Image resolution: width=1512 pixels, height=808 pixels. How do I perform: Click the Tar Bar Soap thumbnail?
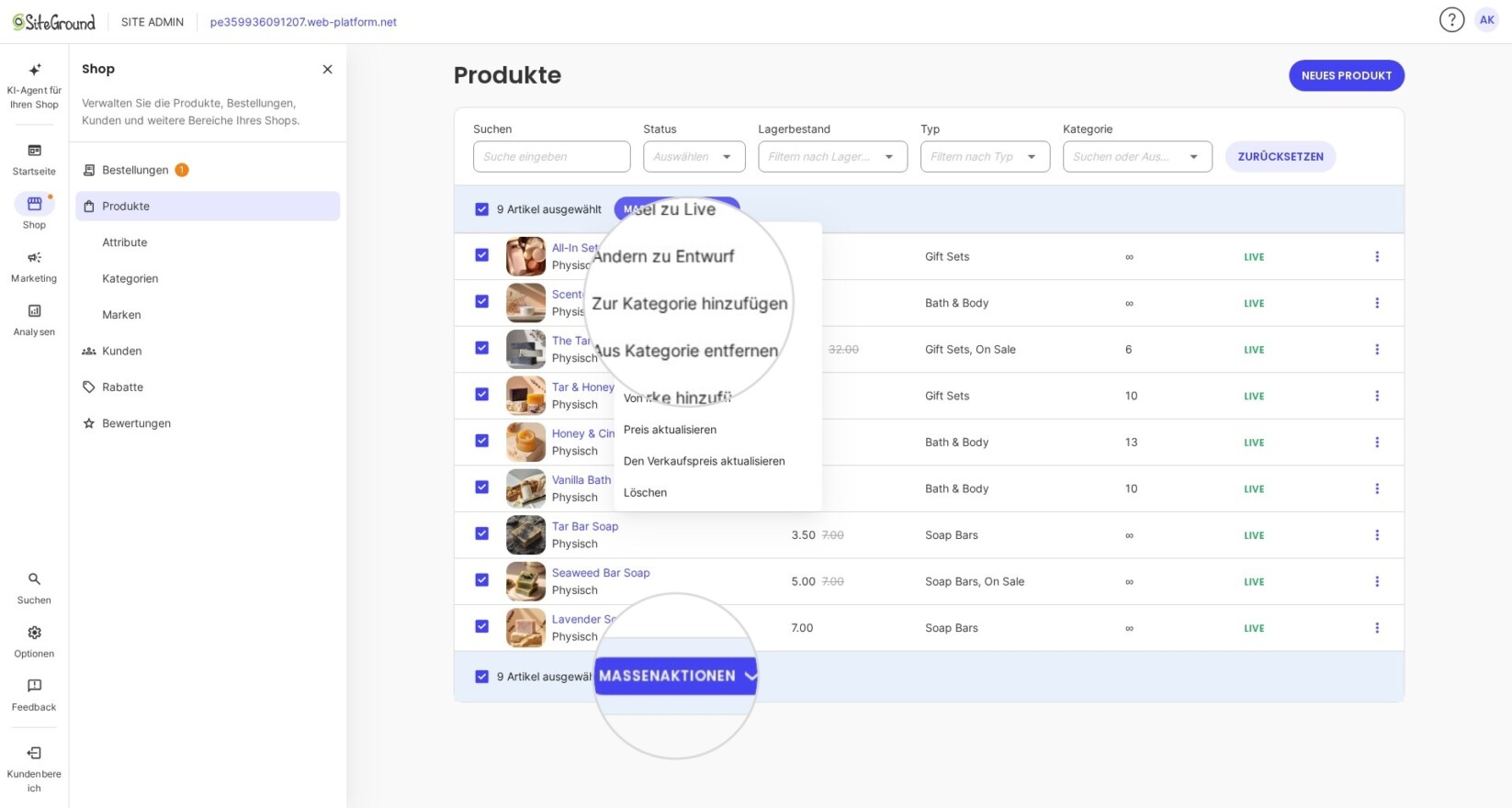pyautogui.click(x=525, y=535)
